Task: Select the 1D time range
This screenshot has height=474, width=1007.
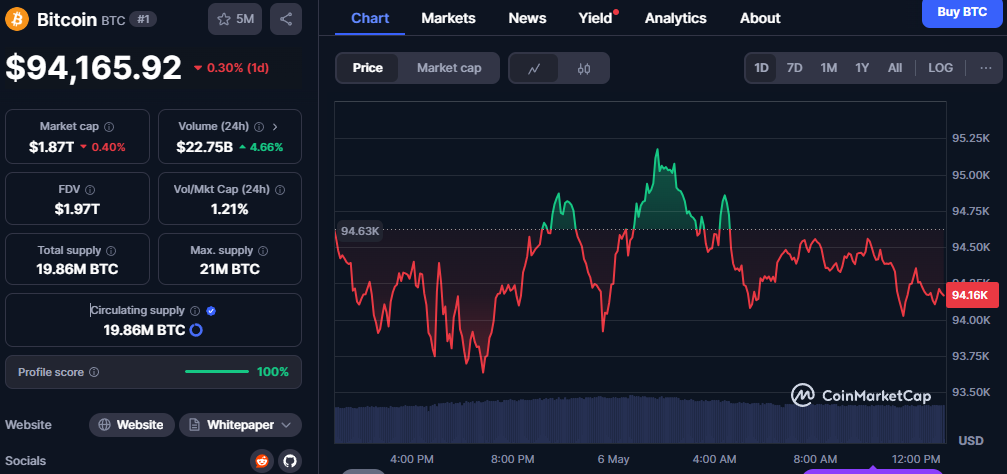Action: click(x=761, y=68)
